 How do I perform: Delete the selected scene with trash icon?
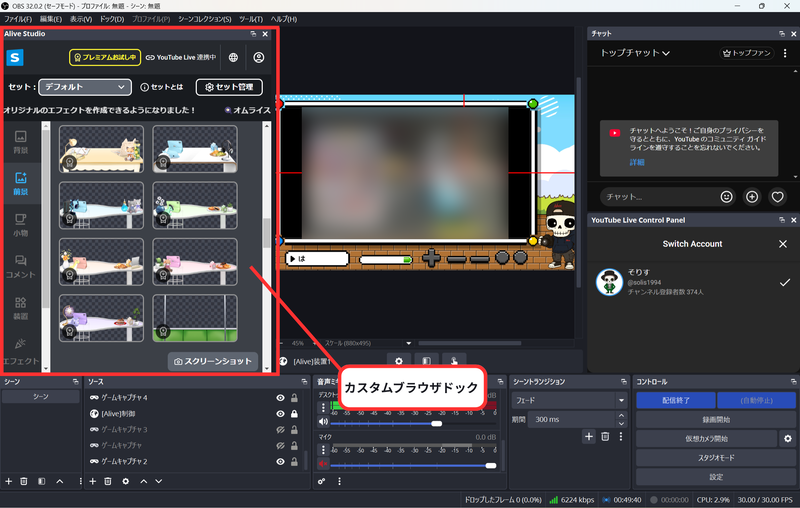[24, 481]
